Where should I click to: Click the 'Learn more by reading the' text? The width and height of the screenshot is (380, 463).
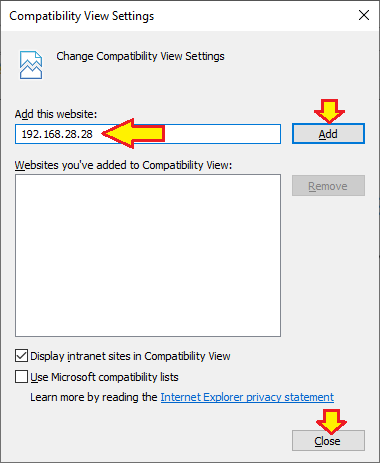pos(94,397)
